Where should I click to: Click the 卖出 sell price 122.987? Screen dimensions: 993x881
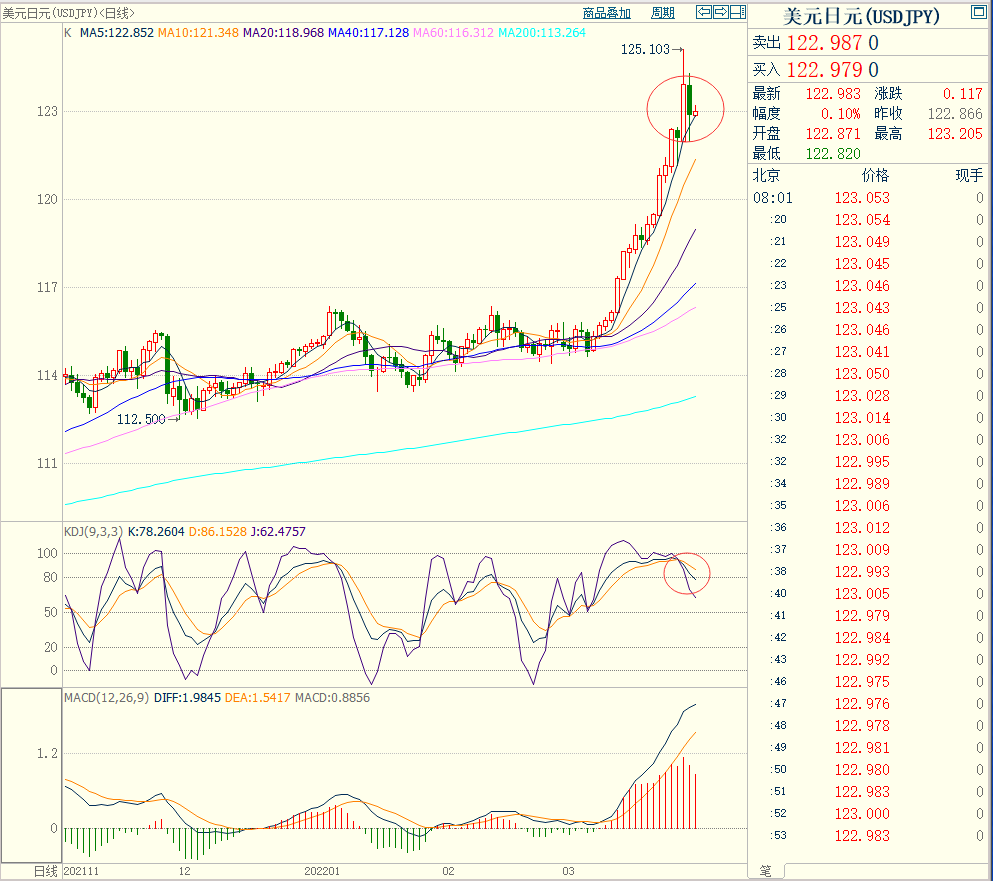coord(825,42)
